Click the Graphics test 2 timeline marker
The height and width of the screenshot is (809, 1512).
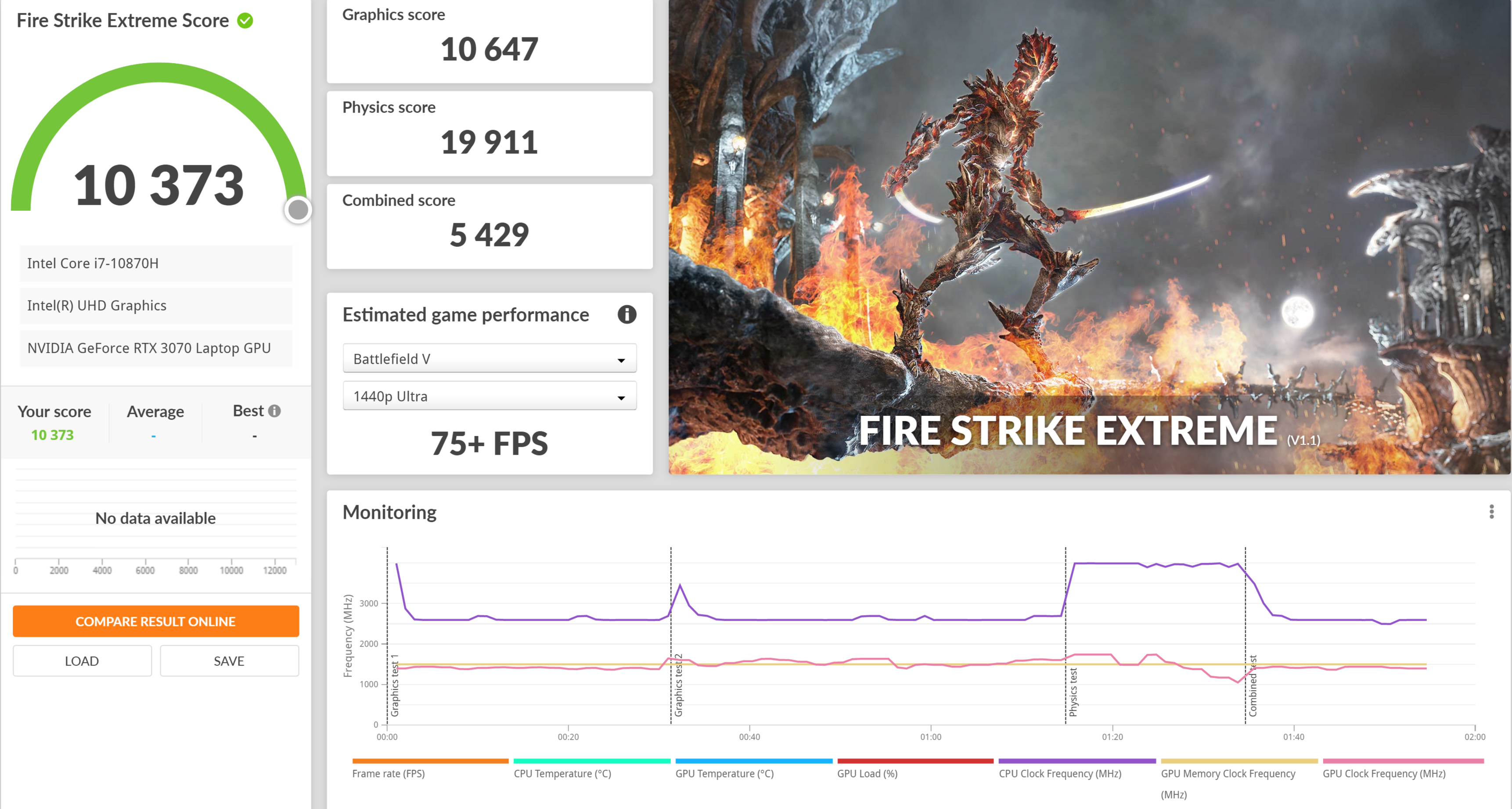[679, 685]
